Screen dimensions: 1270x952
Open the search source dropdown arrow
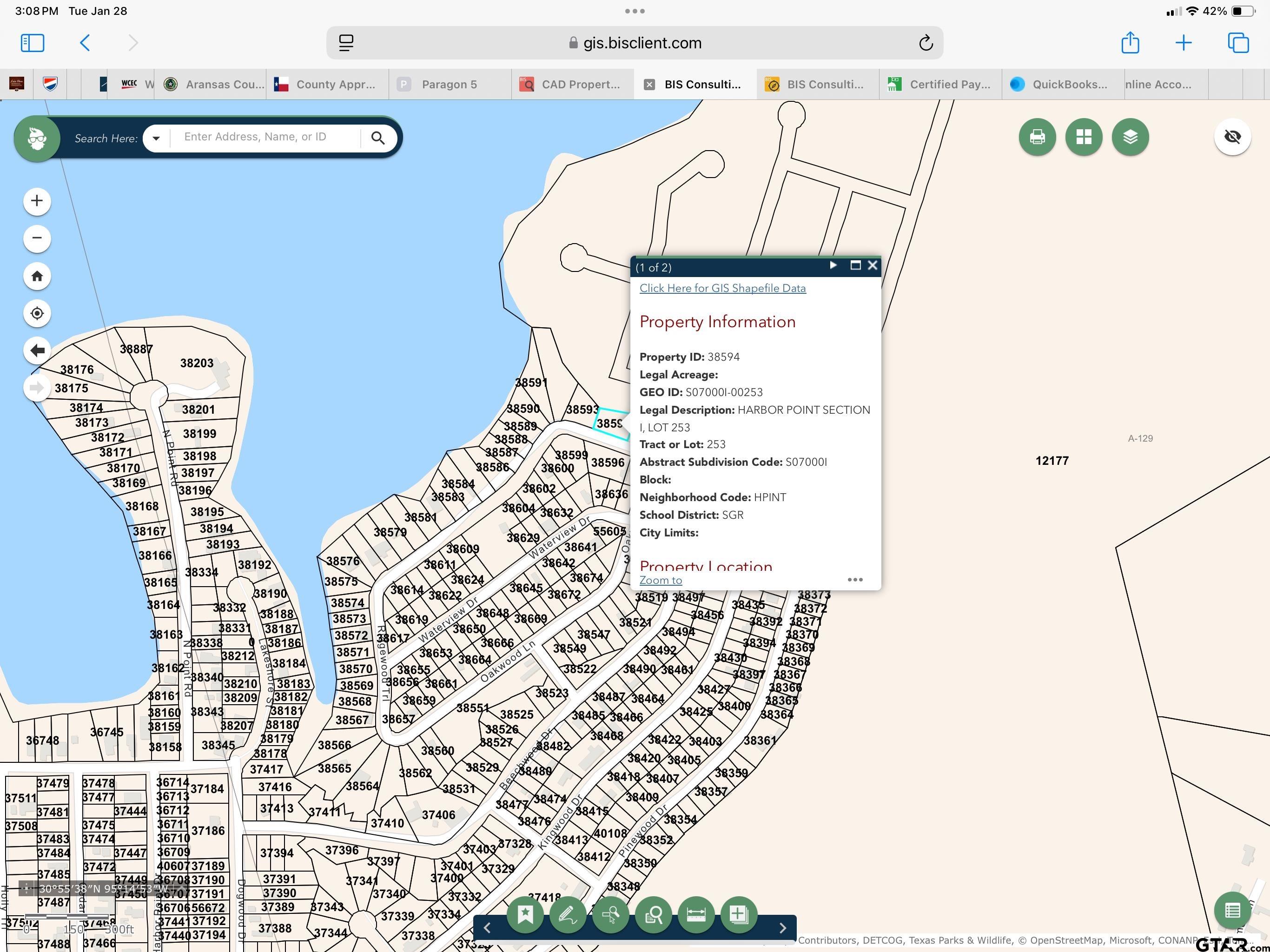click(x=156, y=139)
